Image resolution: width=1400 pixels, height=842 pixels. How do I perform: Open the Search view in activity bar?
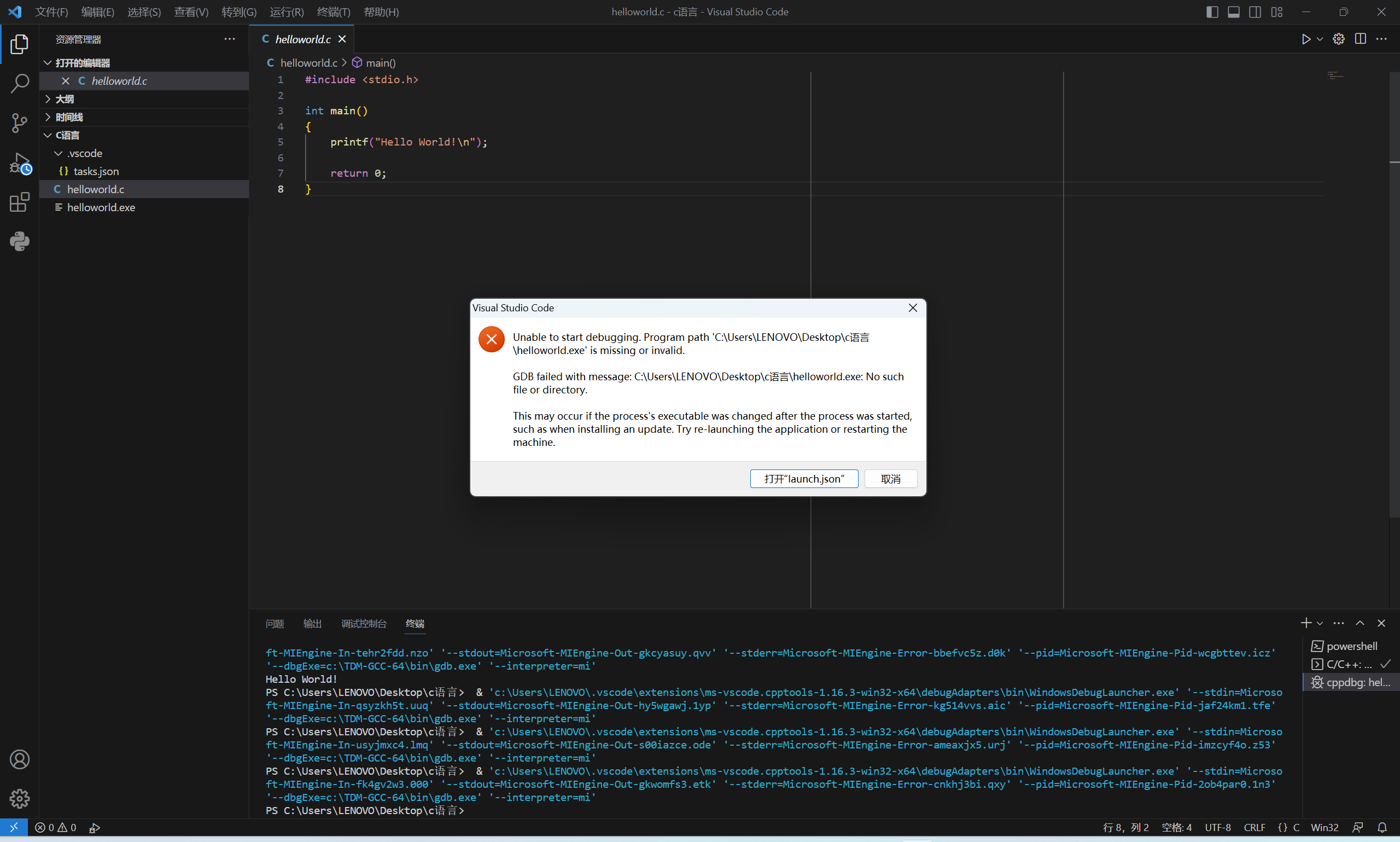point(19,83)
